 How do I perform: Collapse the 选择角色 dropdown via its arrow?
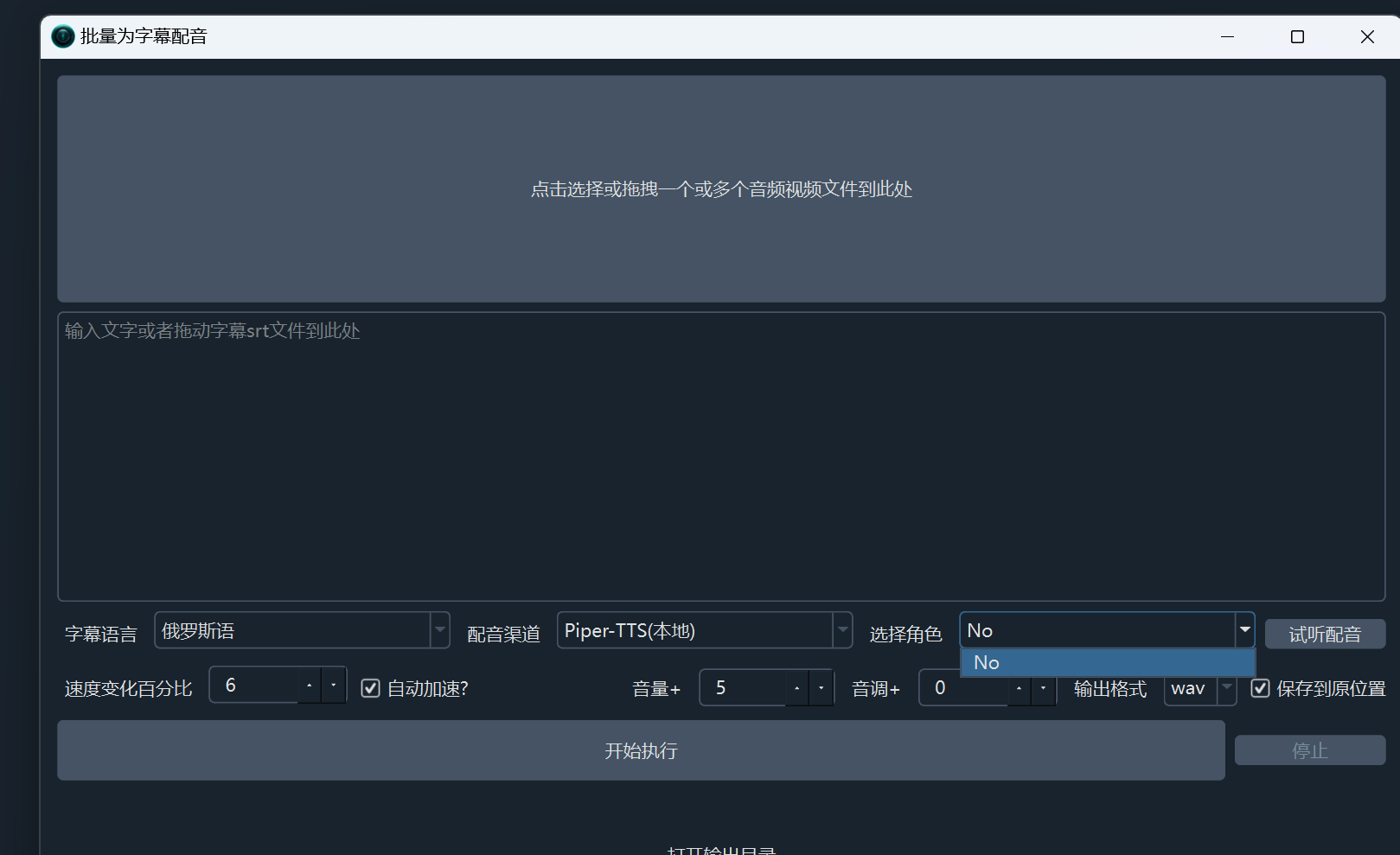tap(1244, 630)
